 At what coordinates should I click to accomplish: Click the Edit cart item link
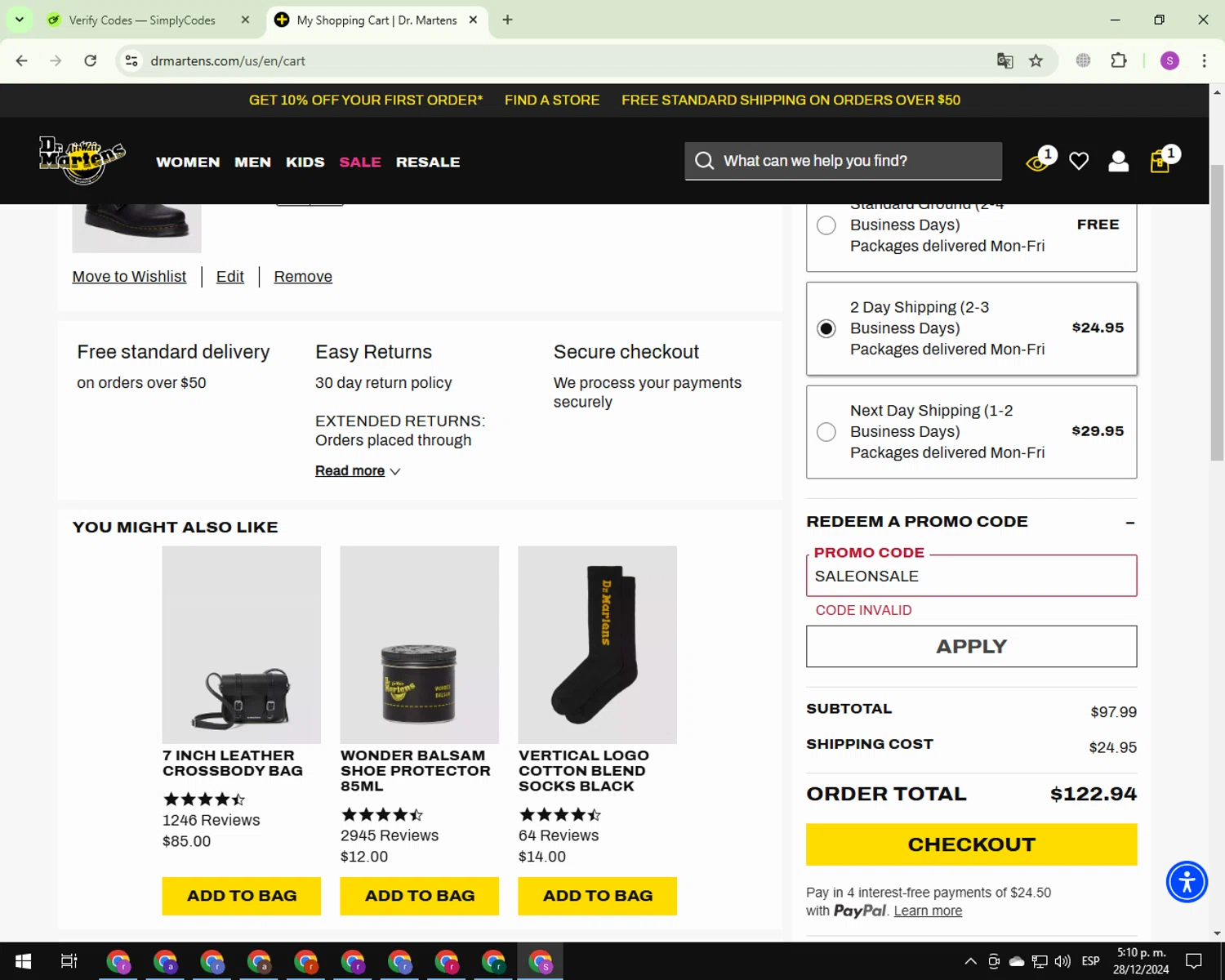click(230, 277)
